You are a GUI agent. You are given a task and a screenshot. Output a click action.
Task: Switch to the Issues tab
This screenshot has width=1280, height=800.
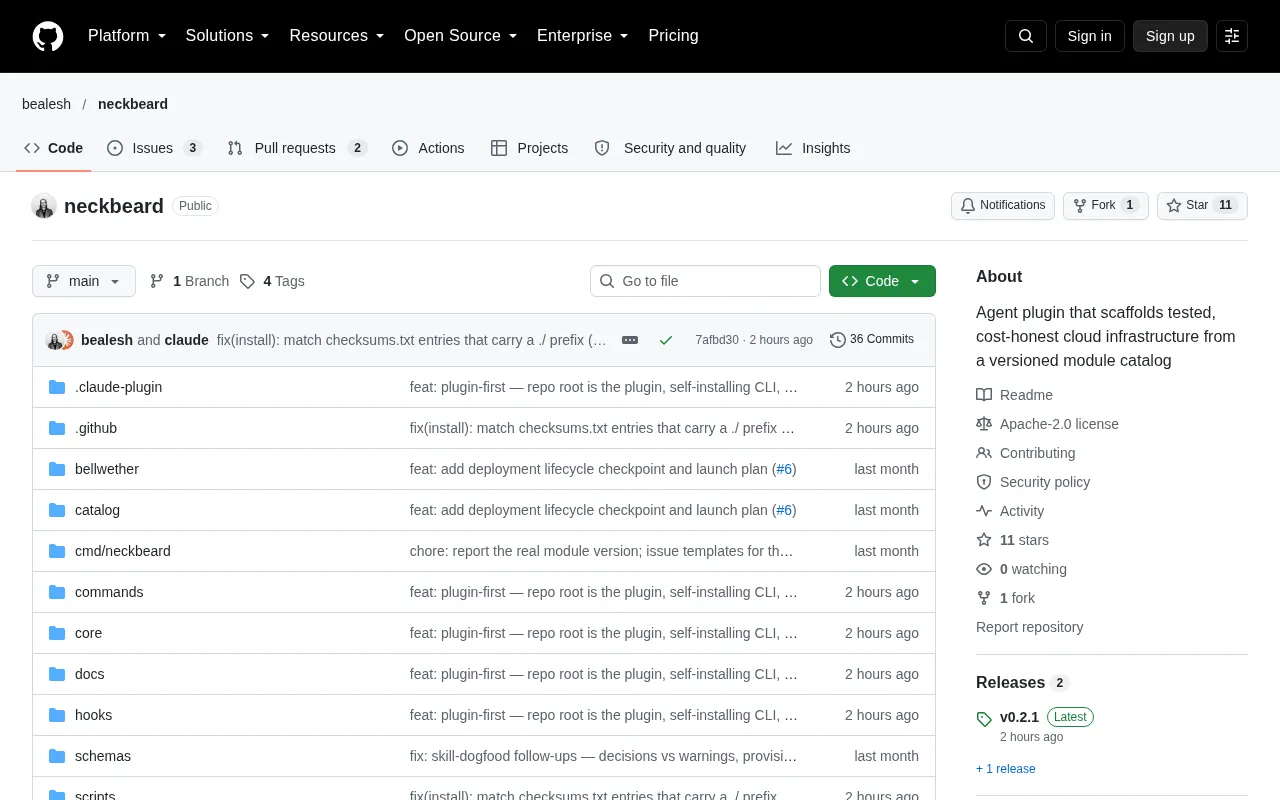(154, 148)
